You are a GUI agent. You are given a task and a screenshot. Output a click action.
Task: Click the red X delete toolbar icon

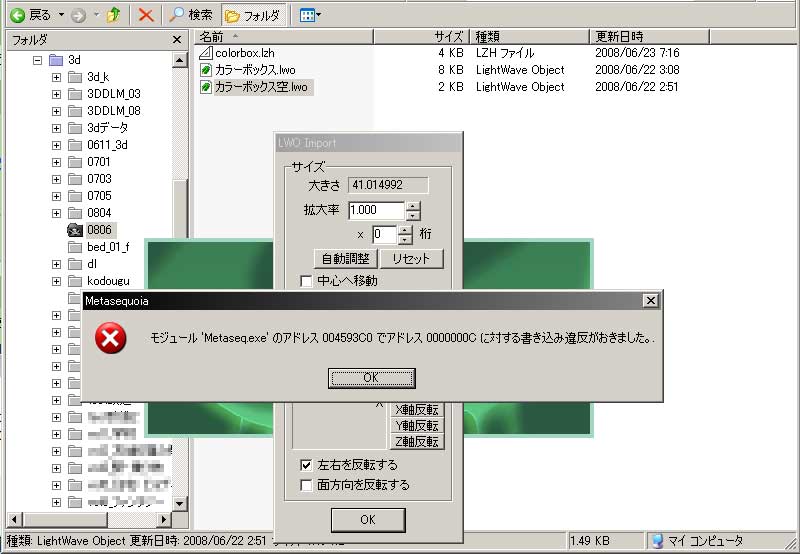(146, 15)
